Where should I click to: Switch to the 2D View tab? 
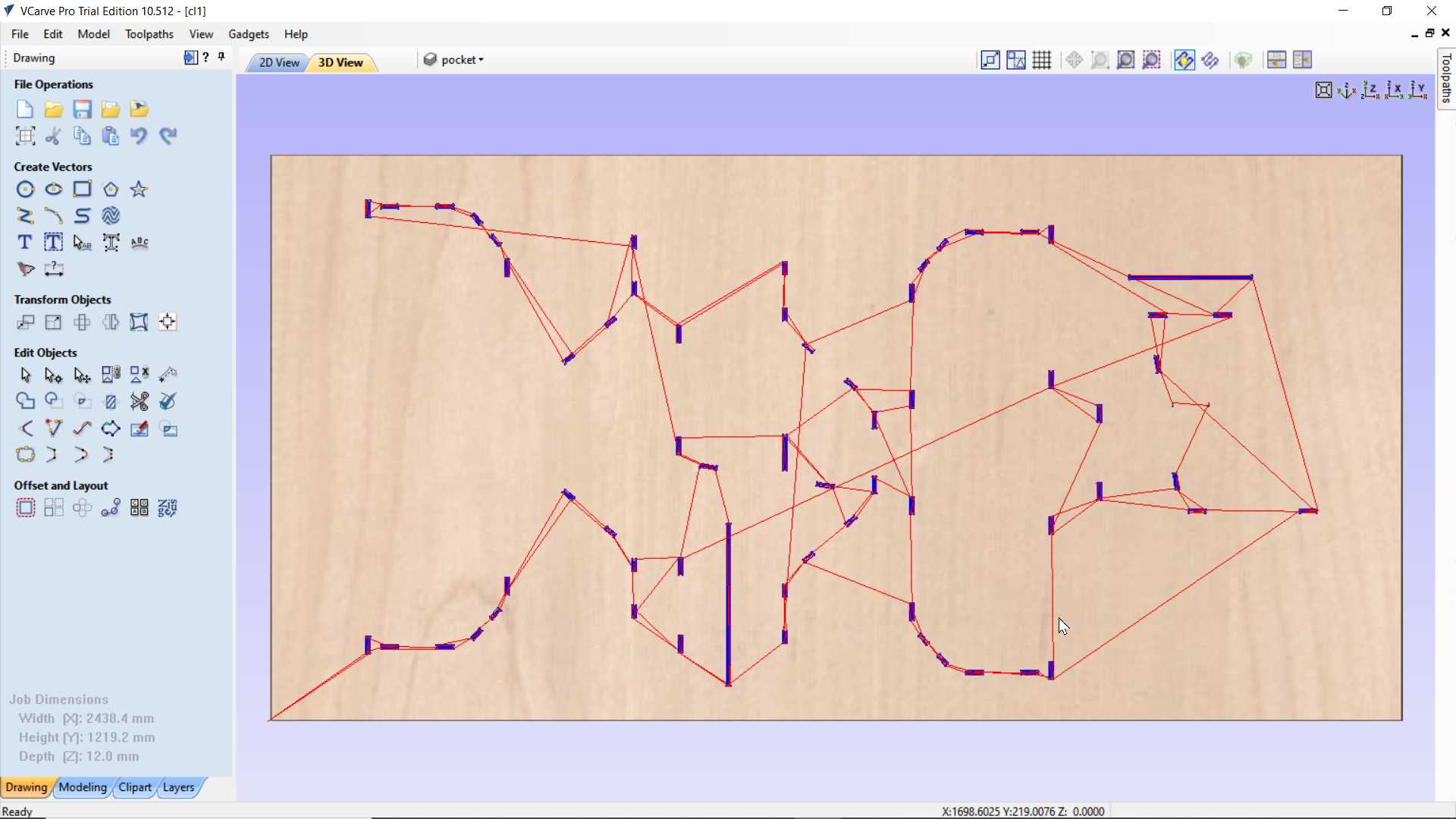(x=279, y=62)
